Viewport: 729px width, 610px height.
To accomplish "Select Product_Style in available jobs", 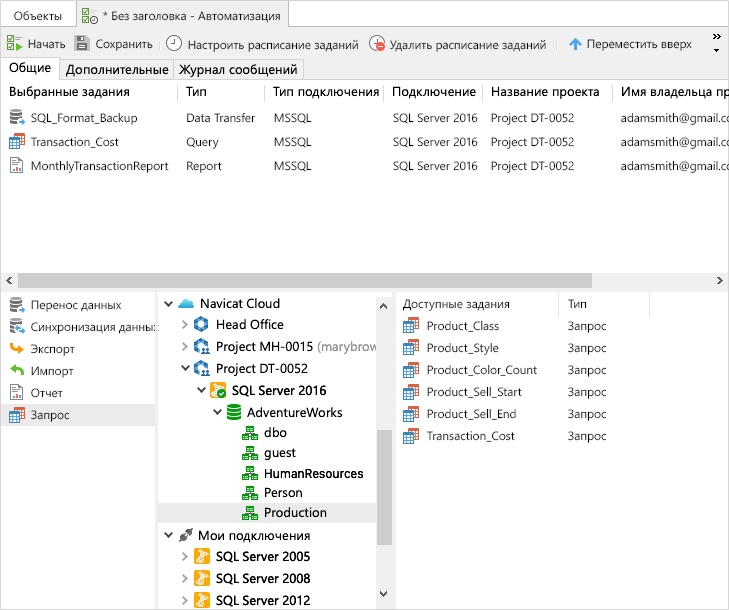I will (x=463, y=348).
